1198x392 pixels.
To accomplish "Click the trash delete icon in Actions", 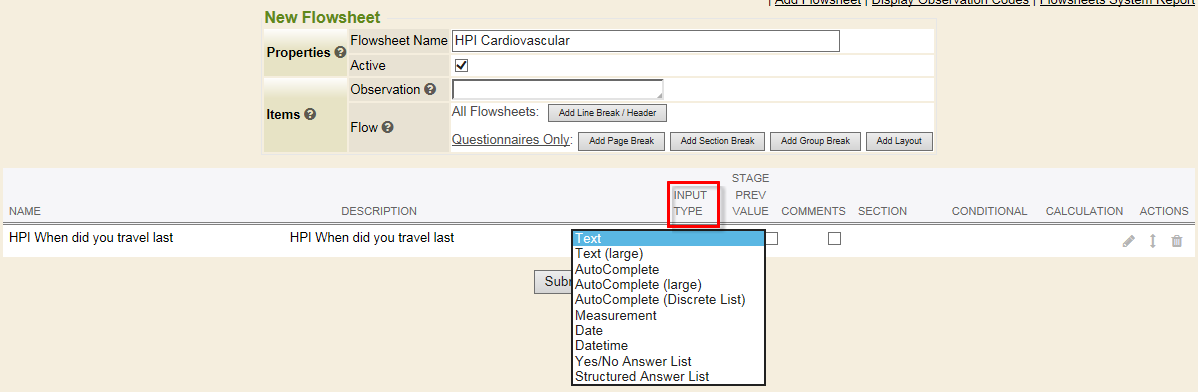I will [1177, 241].
